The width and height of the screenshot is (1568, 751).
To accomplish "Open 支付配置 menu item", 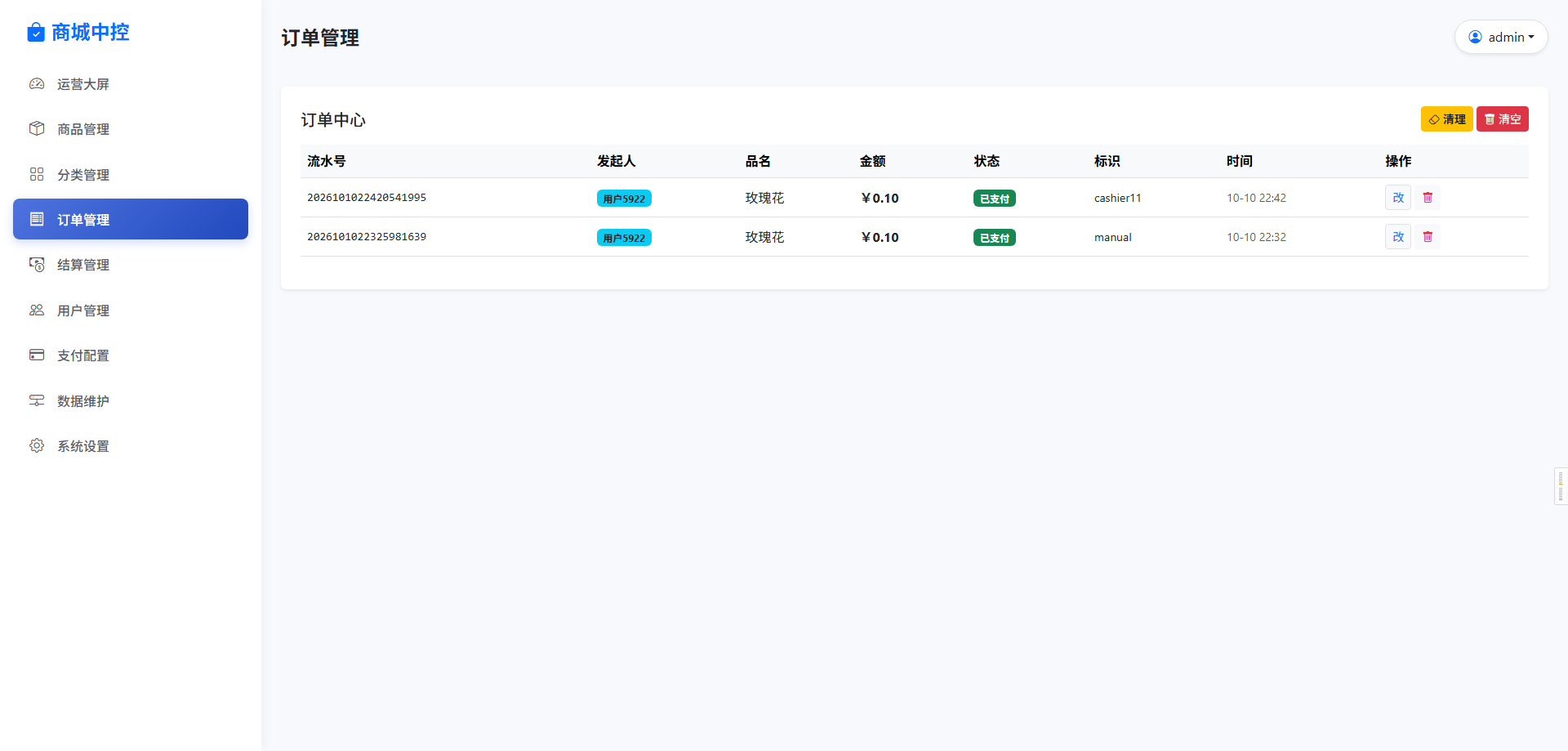I will coord(131,355).
